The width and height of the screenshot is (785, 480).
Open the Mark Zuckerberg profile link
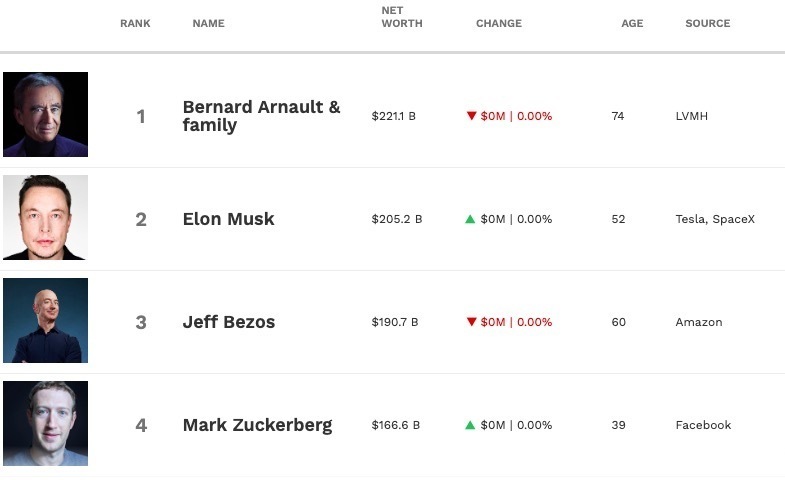click(257, 425)
